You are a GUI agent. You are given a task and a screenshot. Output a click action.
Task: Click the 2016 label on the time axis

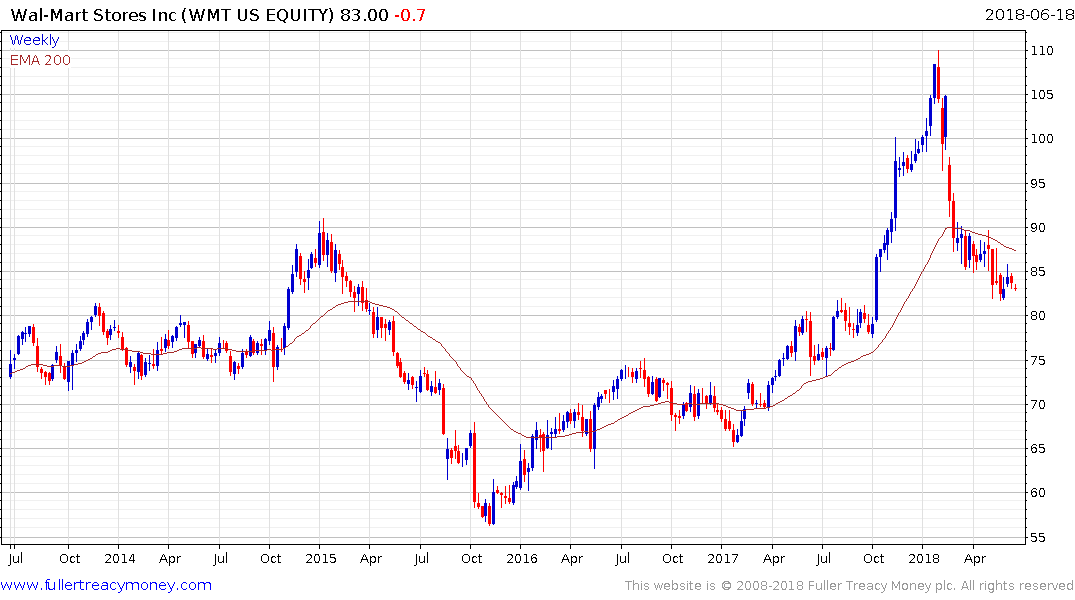click(522, 559)
